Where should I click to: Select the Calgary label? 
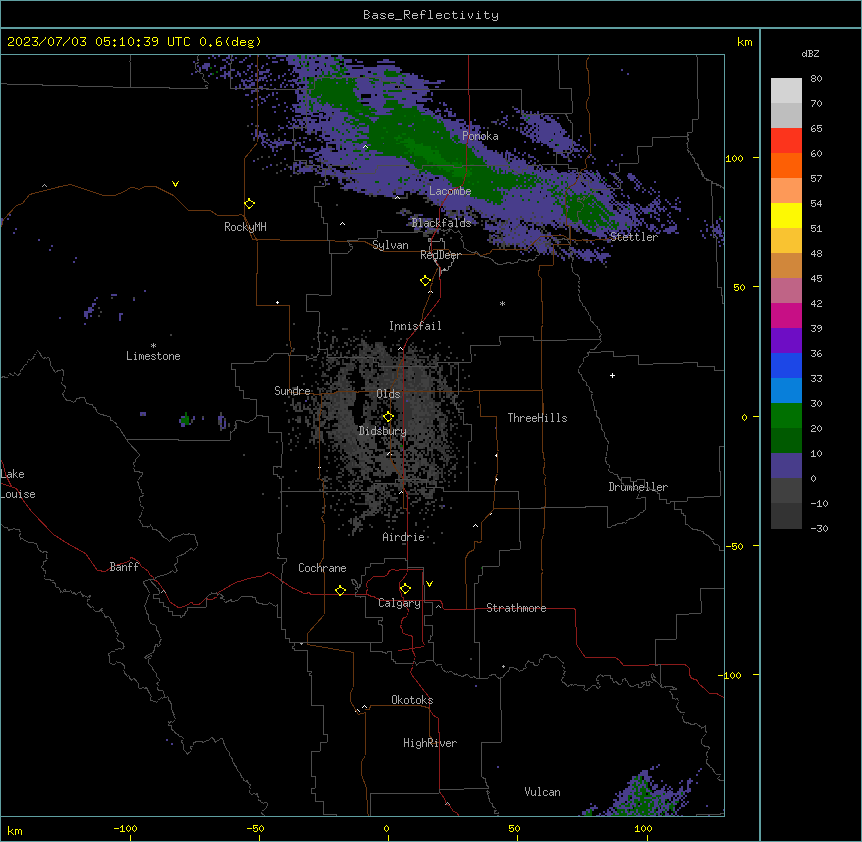399,603
